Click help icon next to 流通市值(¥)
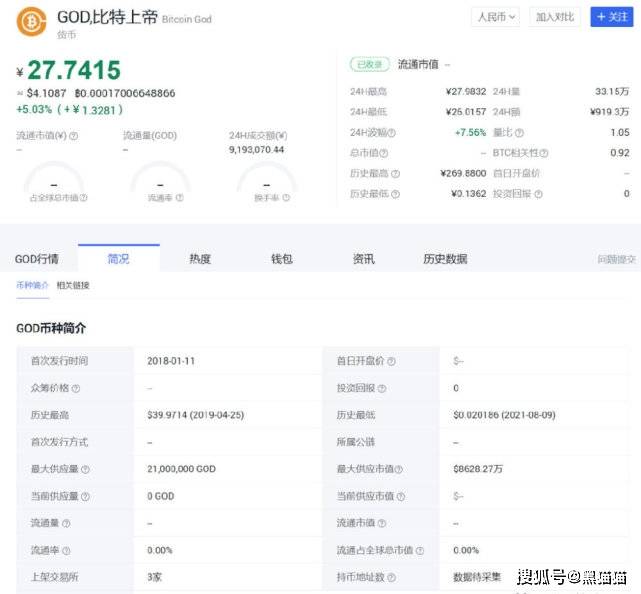The width and height of the screenshot is (641, 594). click(74, 136)
